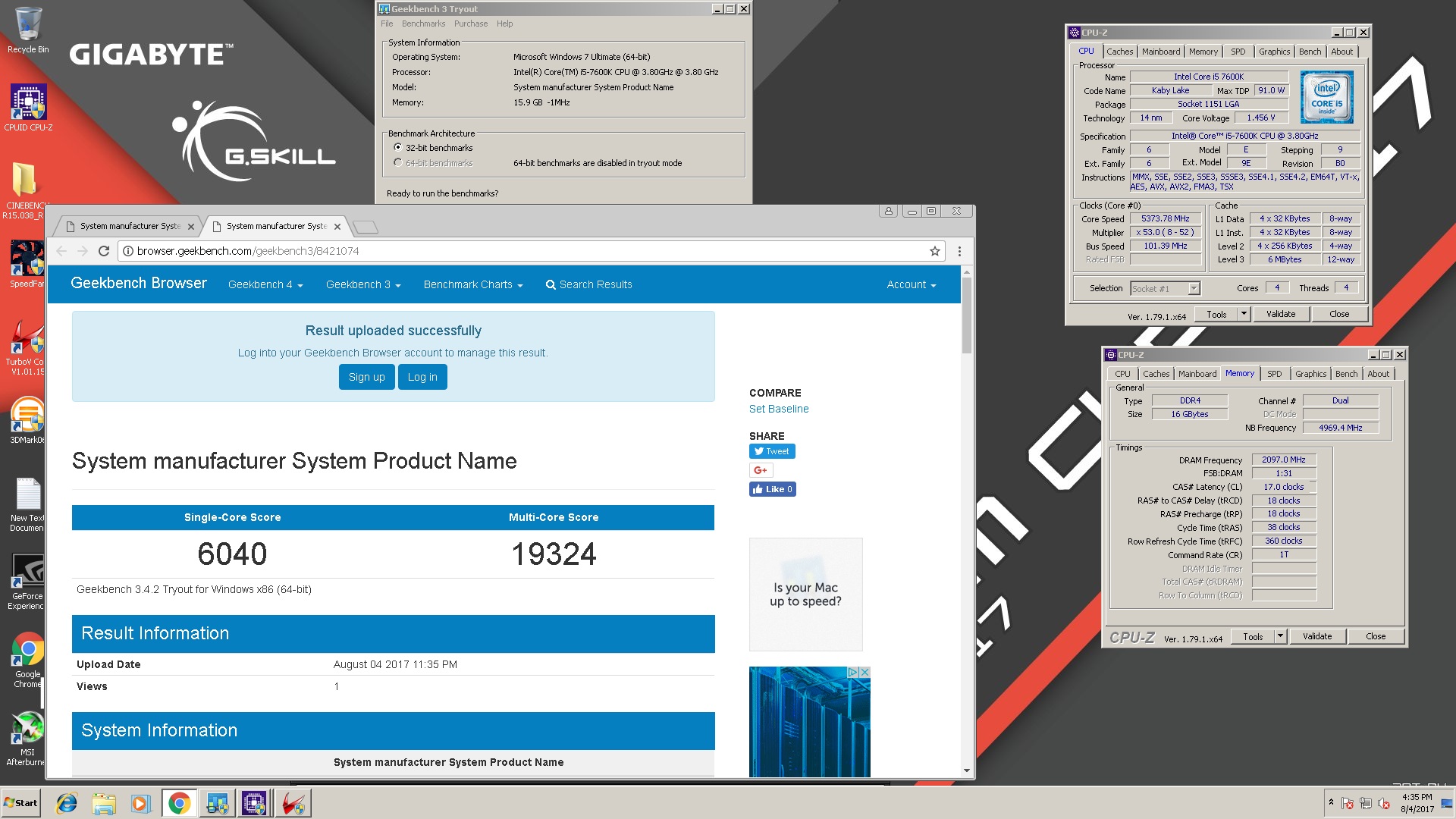Open Windows Explorer from the taskbar
Image resolution: width=1456 pixels, height=819 pixels.
click(104, 803)
